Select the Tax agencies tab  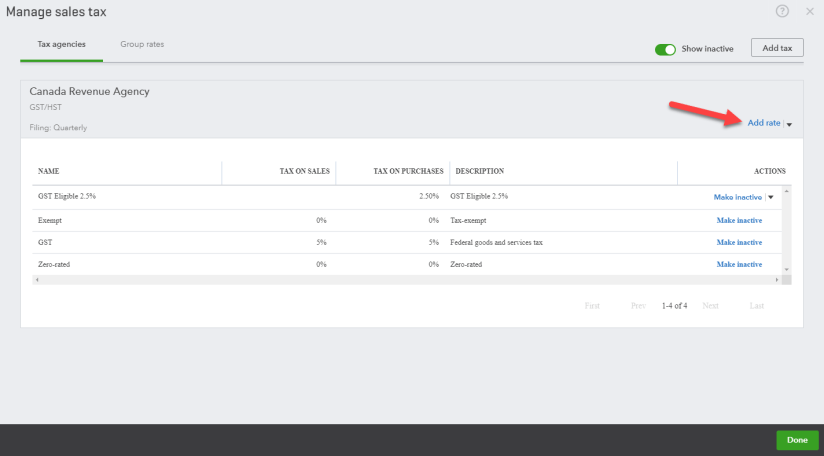[61, 45]
